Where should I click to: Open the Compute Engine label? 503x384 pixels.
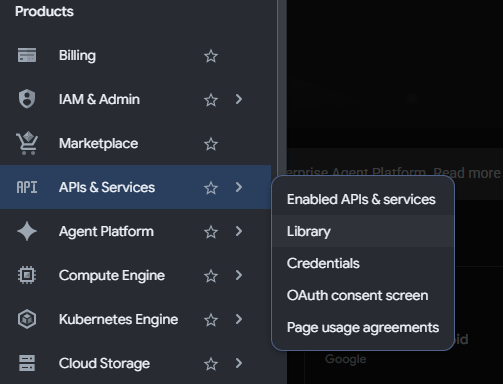point(112,276)
